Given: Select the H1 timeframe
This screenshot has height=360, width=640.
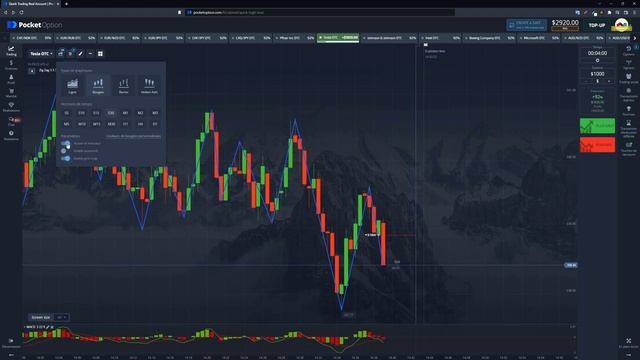Looking at the screenshot, I should coord(125,124).
